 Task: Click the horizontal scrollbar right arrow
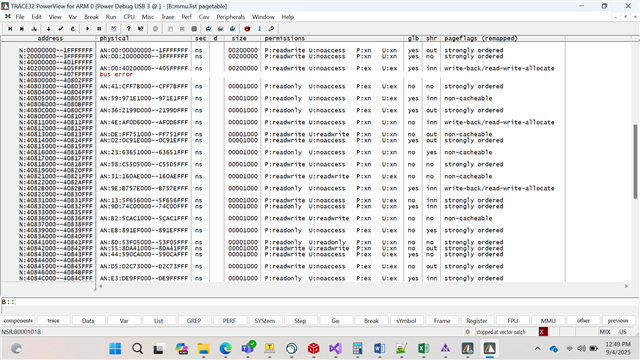point(627,286)
